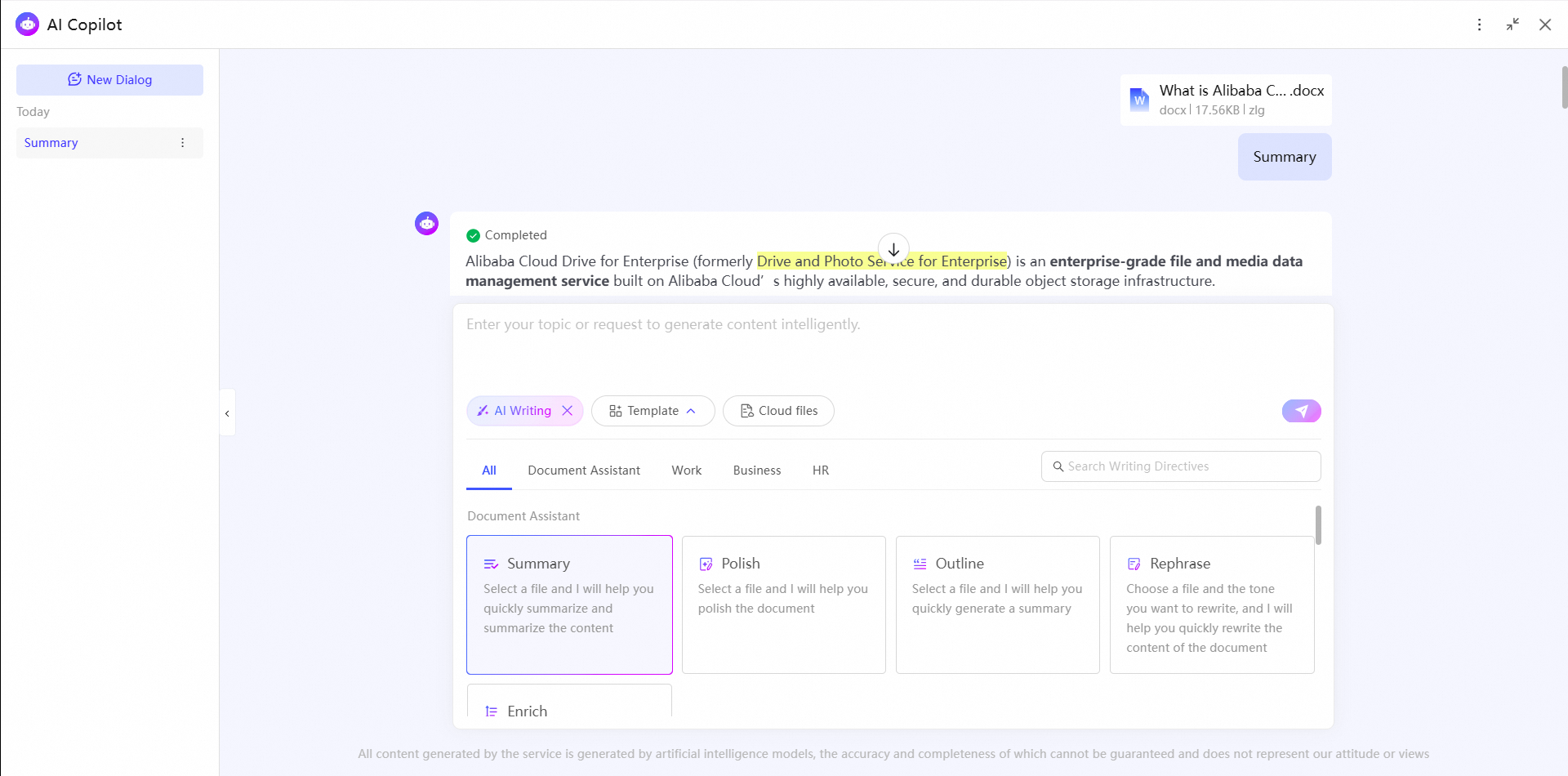1568x776 pixels.
Task: Select the Enrich directive card
Action: click(569, 702)
